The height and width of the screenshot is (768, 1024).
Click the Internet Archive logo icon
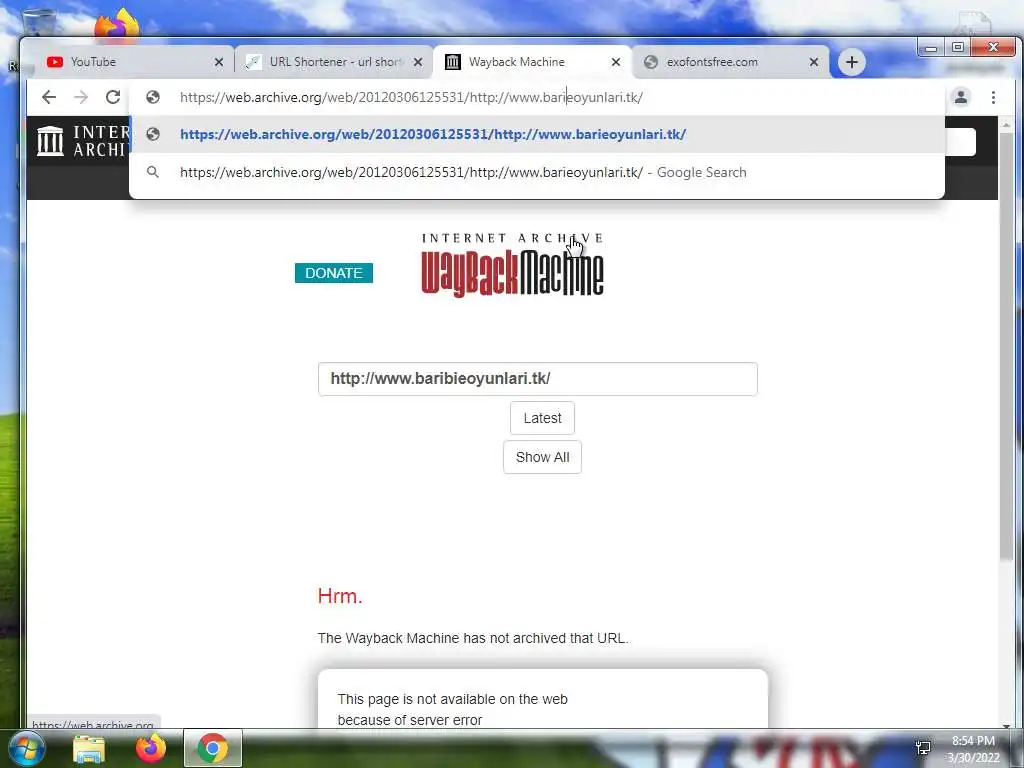pos(50,140)
